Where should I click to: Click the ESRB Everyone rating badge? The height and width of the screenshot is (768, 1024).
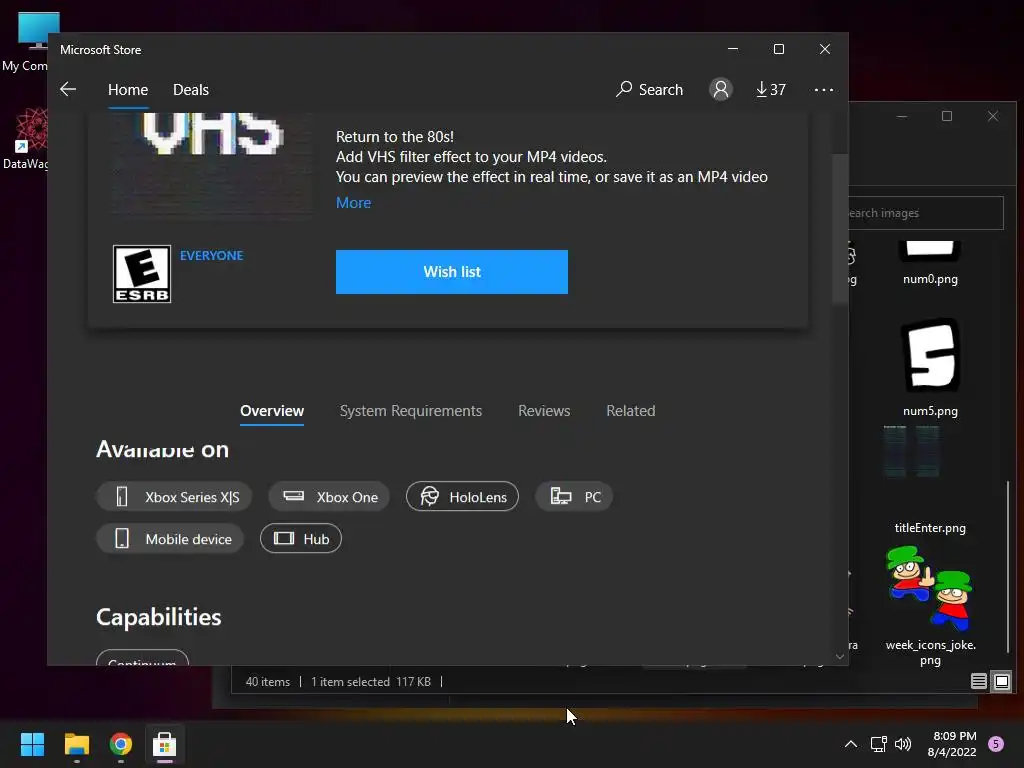pyautogui.click(x=142, y=274)
